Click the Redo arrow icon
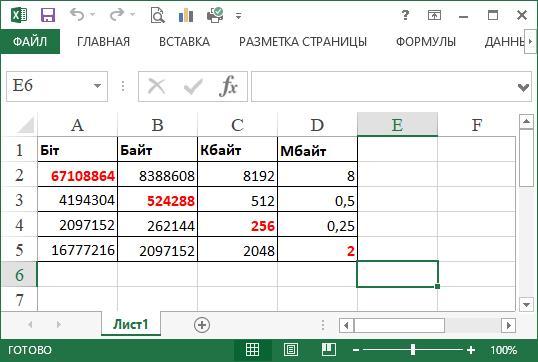 (x=117, y=15)
